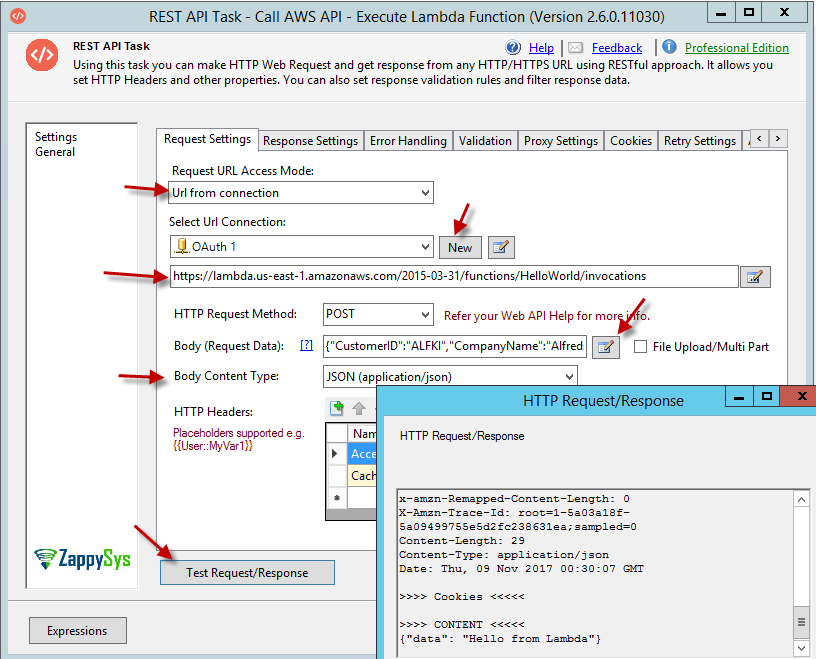Open Select Url Connection OAuth 1 dropdown

tap(301, 247)
